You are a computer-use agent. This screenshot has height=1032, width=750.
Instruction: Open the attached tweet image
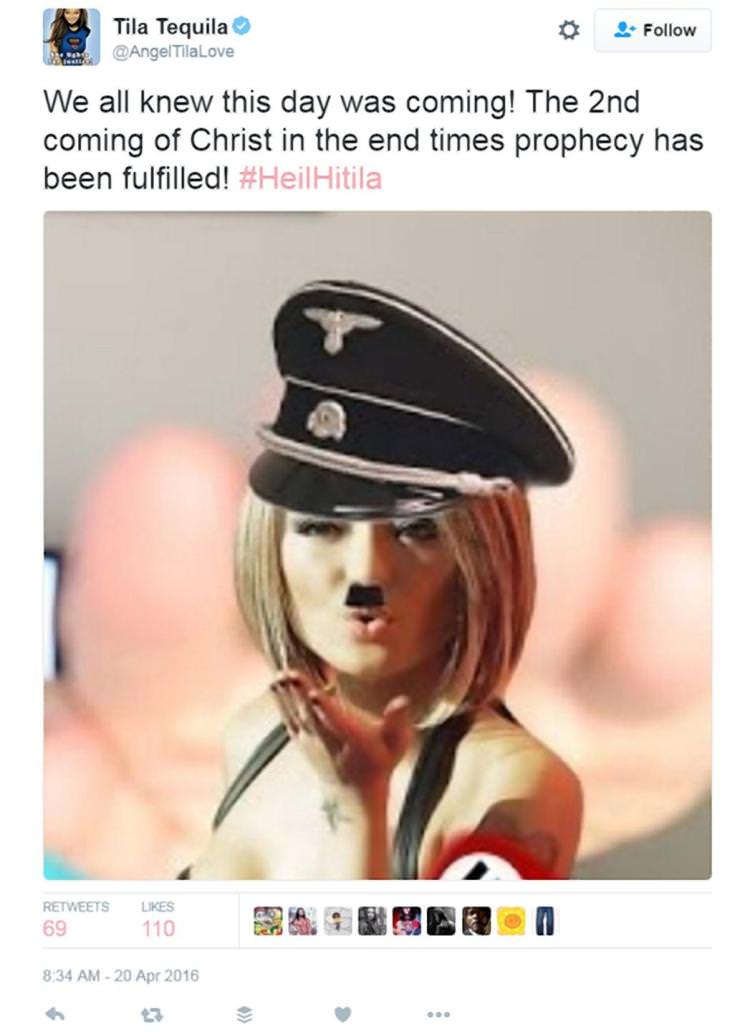point(377,545)
